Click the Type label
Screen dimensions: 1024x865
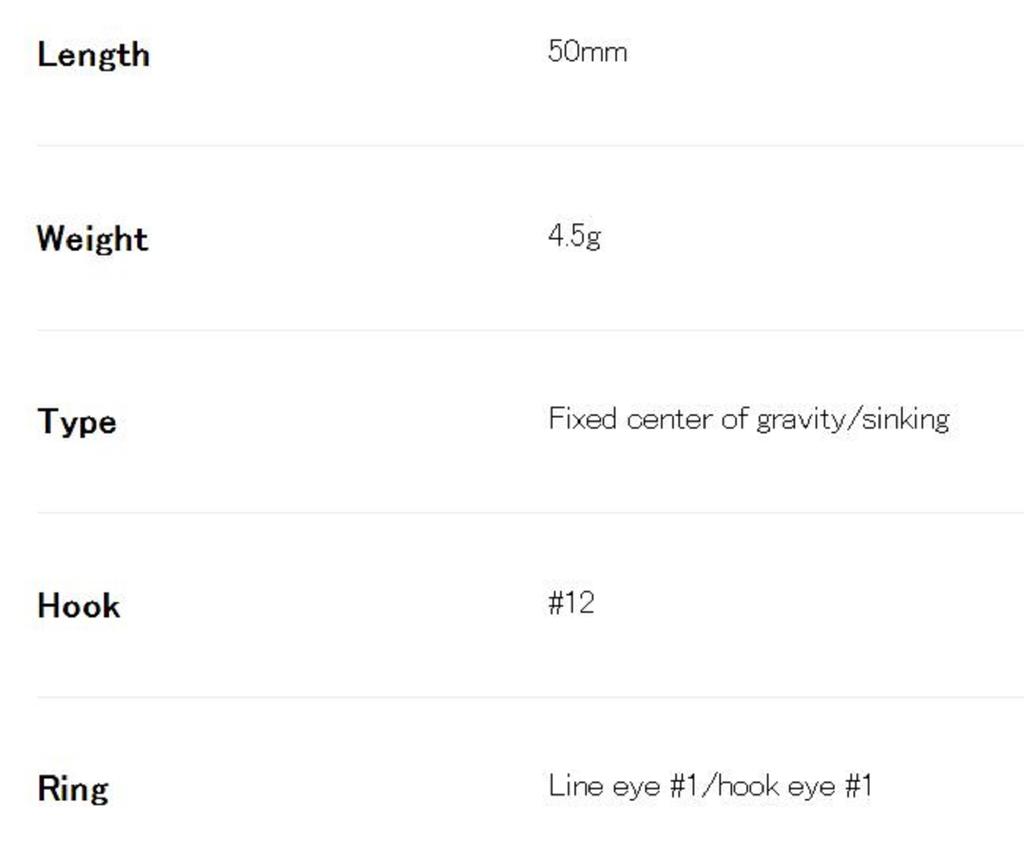76,421
